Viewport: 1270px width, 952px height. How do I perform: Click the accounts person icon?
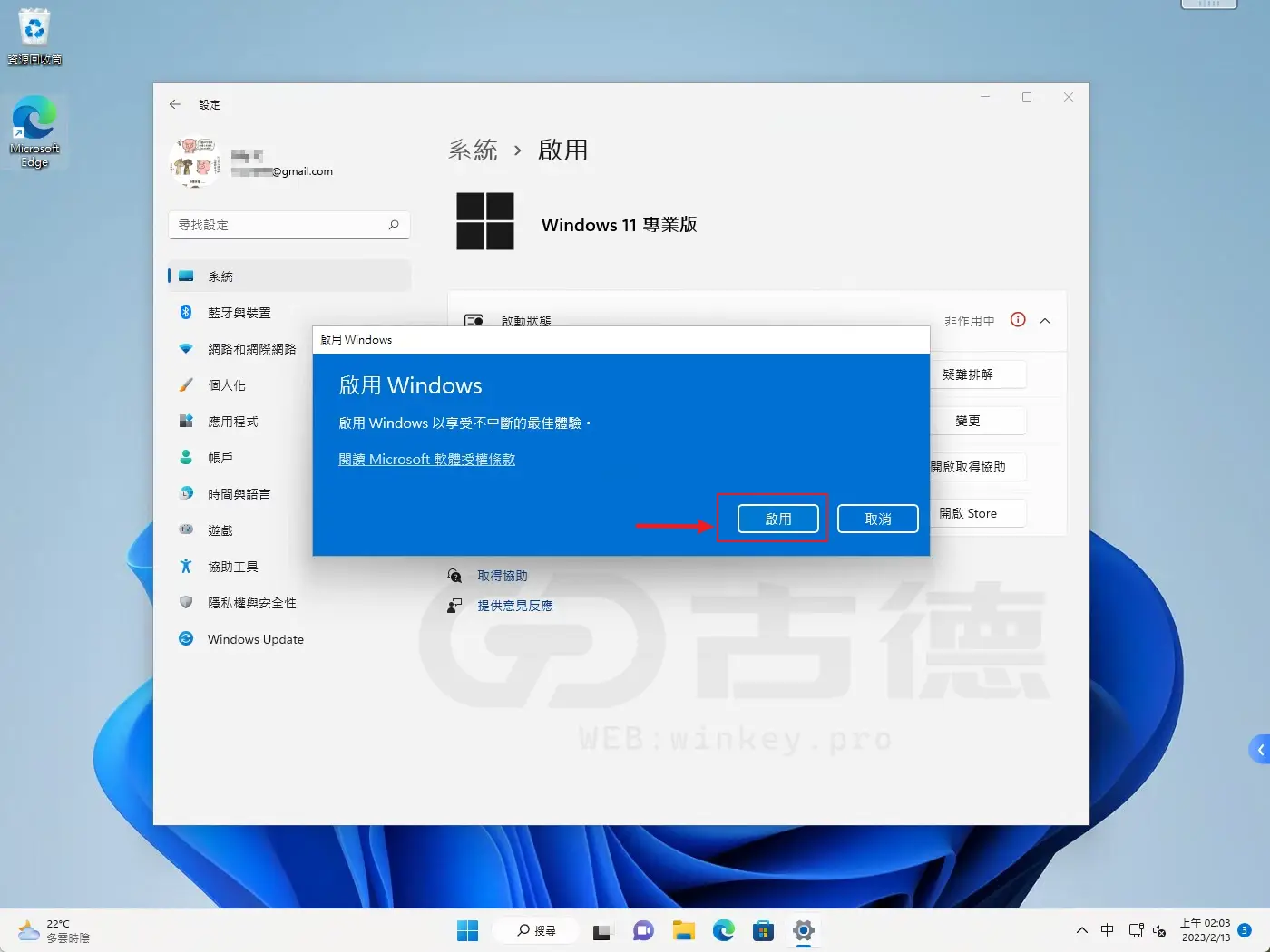186,457
